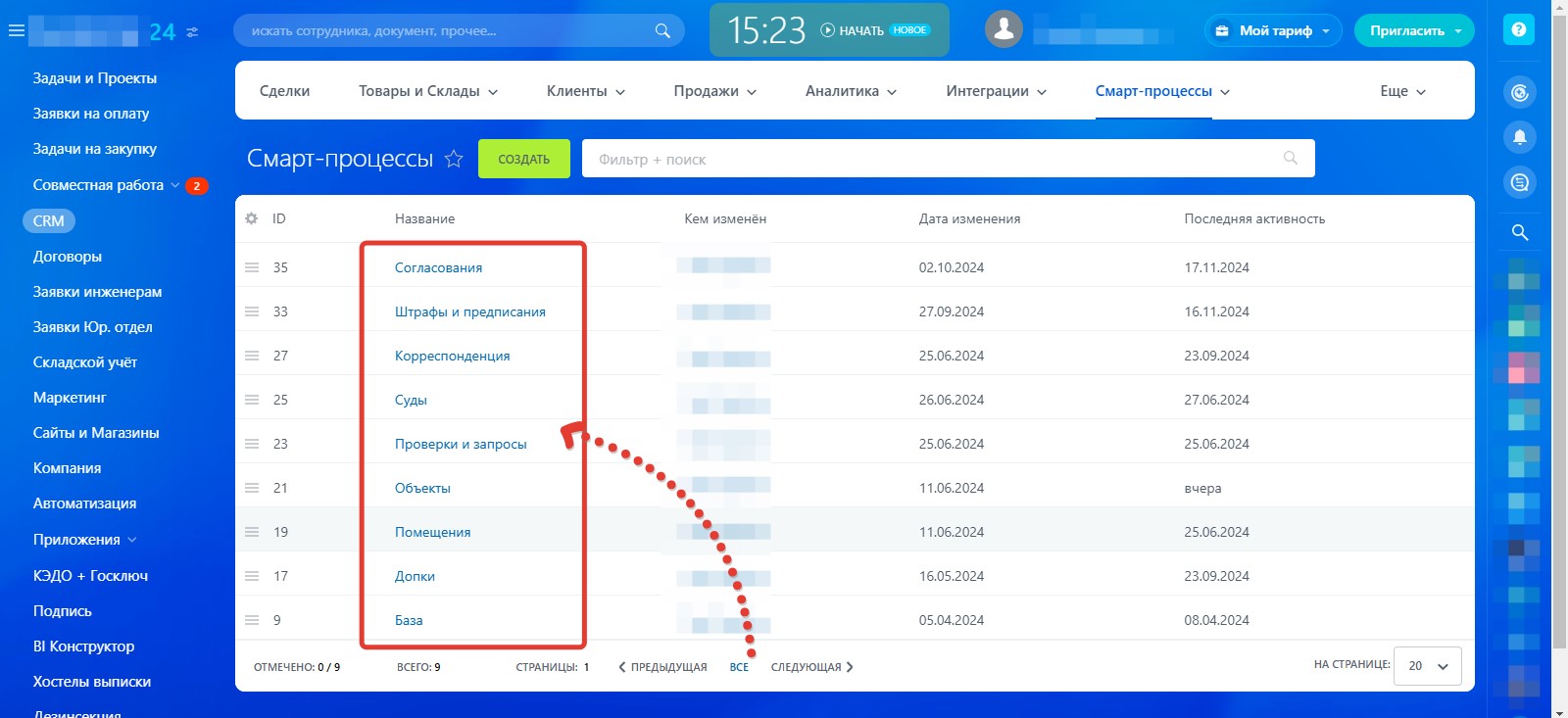Viewport: 1568px width, 718px height.
Task: Click the ВСЕ pagination link
Action: (739, 667)
